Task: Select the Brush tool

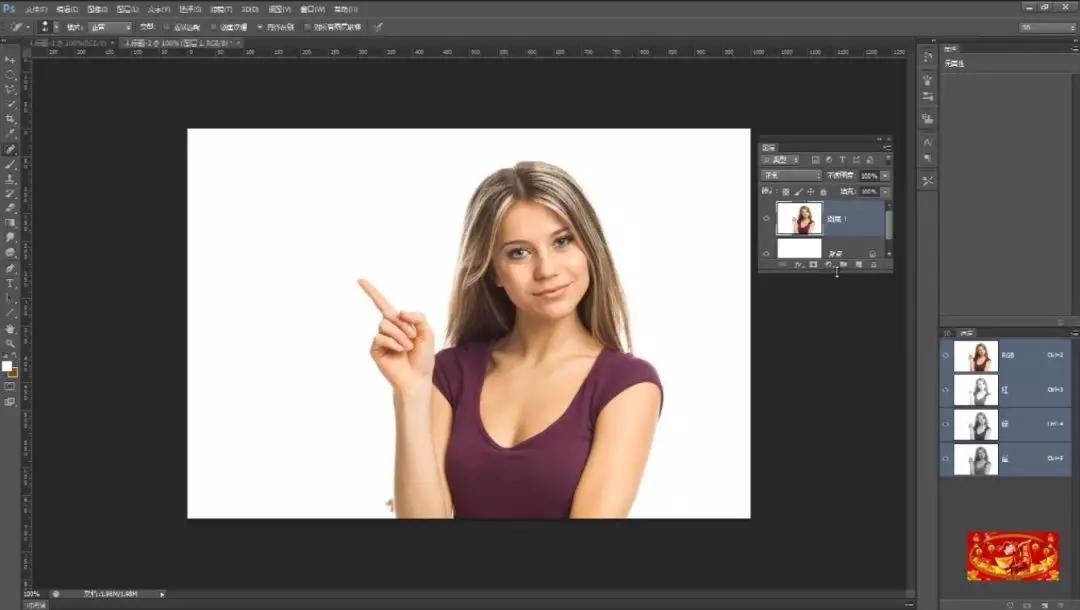Action: tap(10, 165)
